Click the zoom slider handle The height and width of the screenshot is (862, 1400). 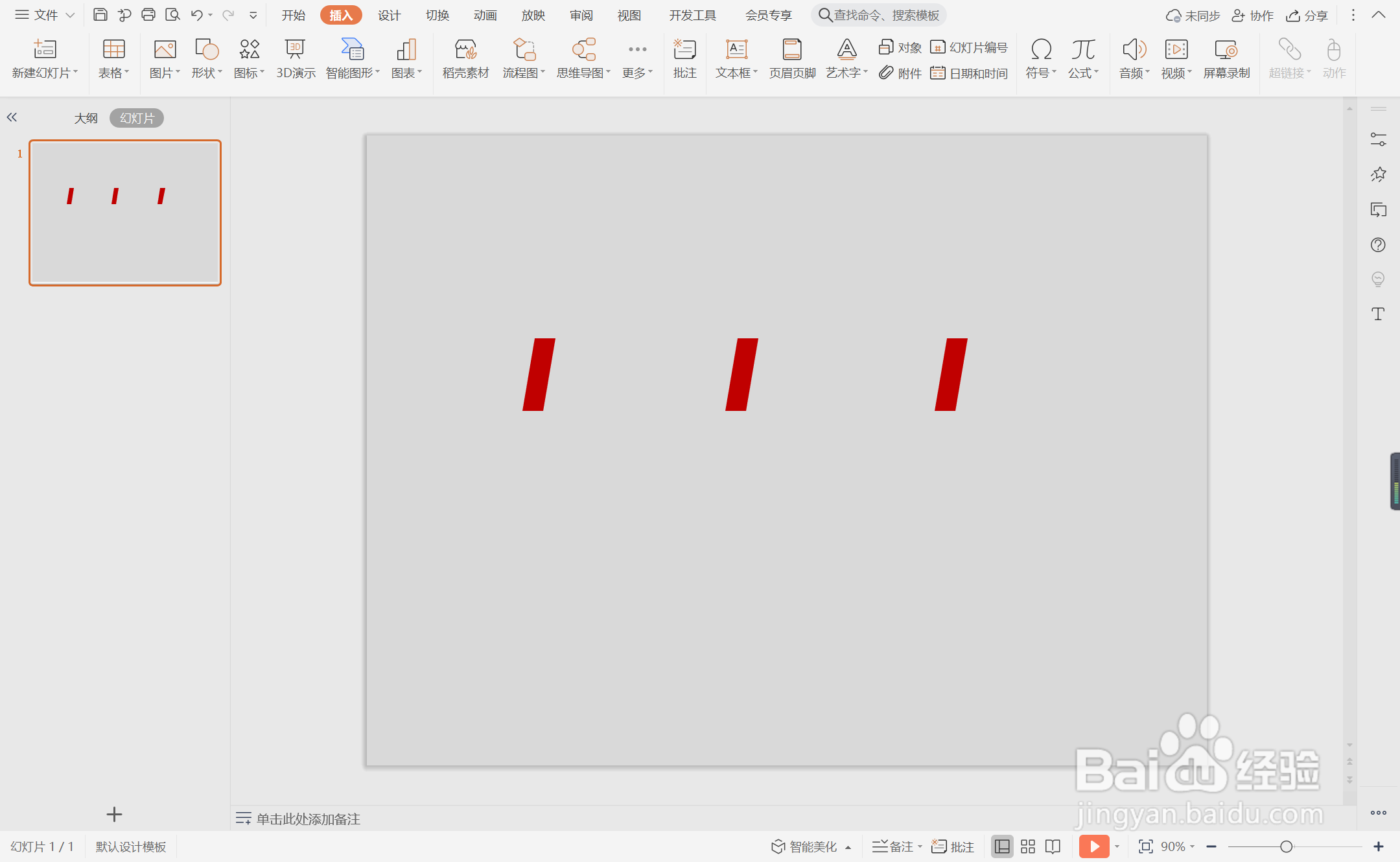[x=1287, y=846]
